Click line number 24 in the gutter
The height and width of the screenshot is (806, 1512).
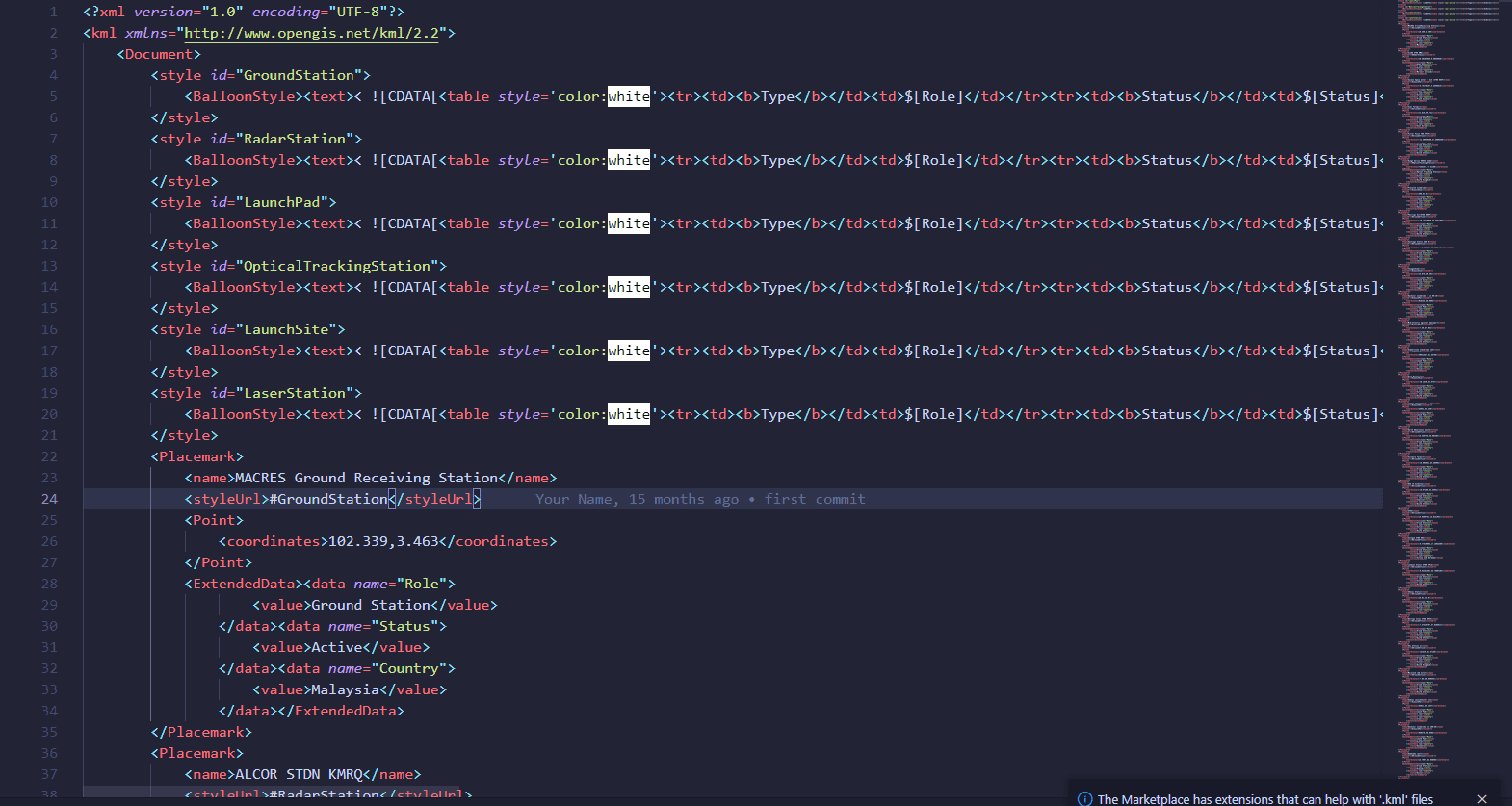tap(49, 499)
